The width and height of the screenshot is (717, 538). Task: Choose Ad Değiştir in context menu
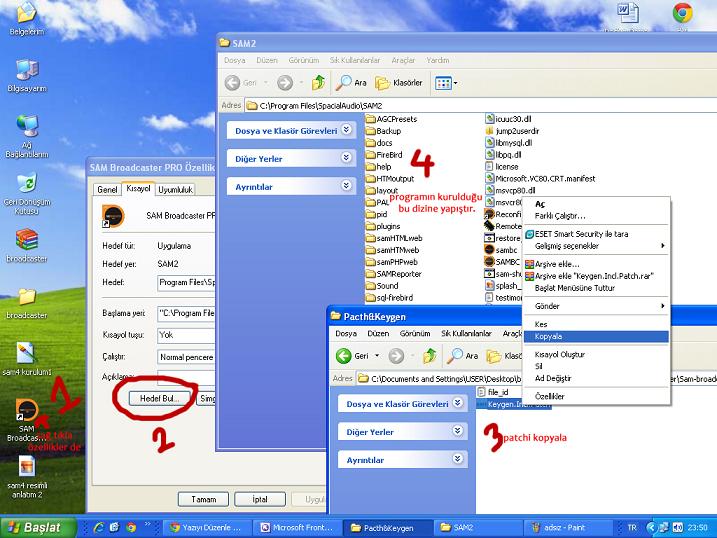pyautogui.click(x=597, y=378)
